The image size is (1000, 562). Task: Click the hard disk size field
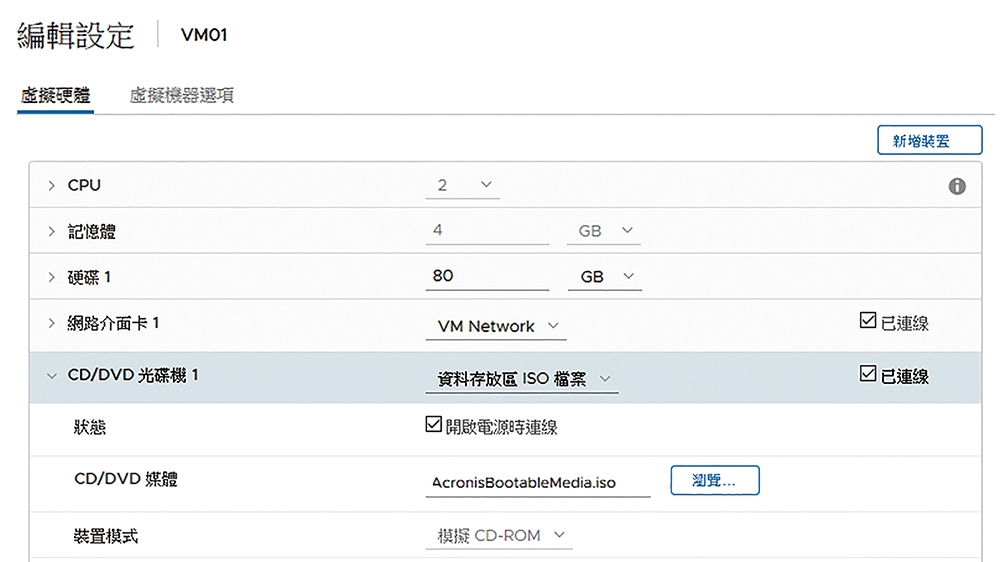(487, 277)
